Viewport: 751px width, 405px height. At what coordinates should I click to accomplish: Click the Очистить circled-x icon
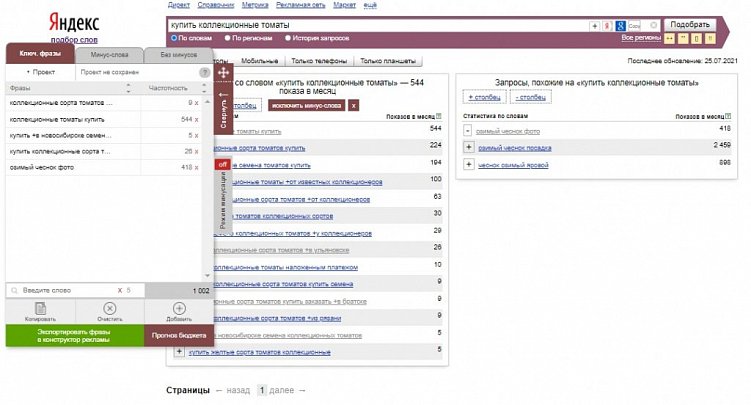point(110,308)
